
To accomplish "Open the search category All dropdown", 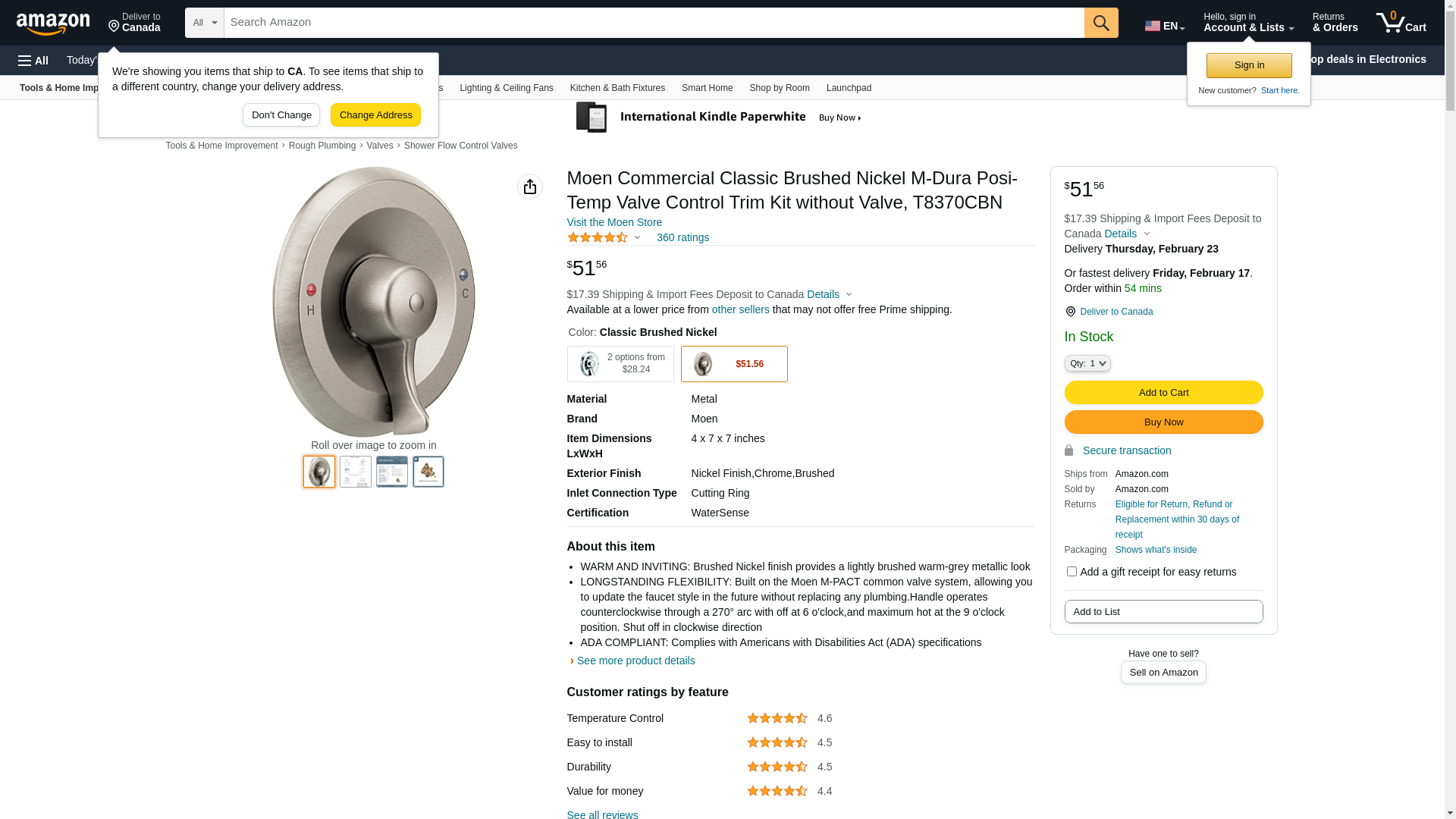I will click(204, 23).
